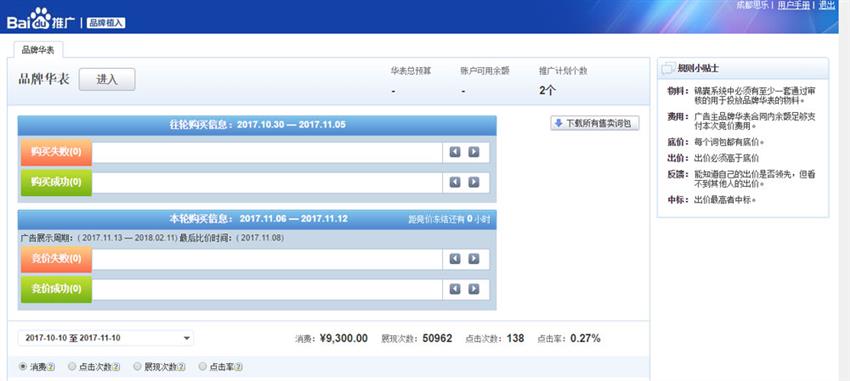Click the 本轮购买信息 header bar
The width and height of the screenshot is (850, 381).
tap(257, 219)
